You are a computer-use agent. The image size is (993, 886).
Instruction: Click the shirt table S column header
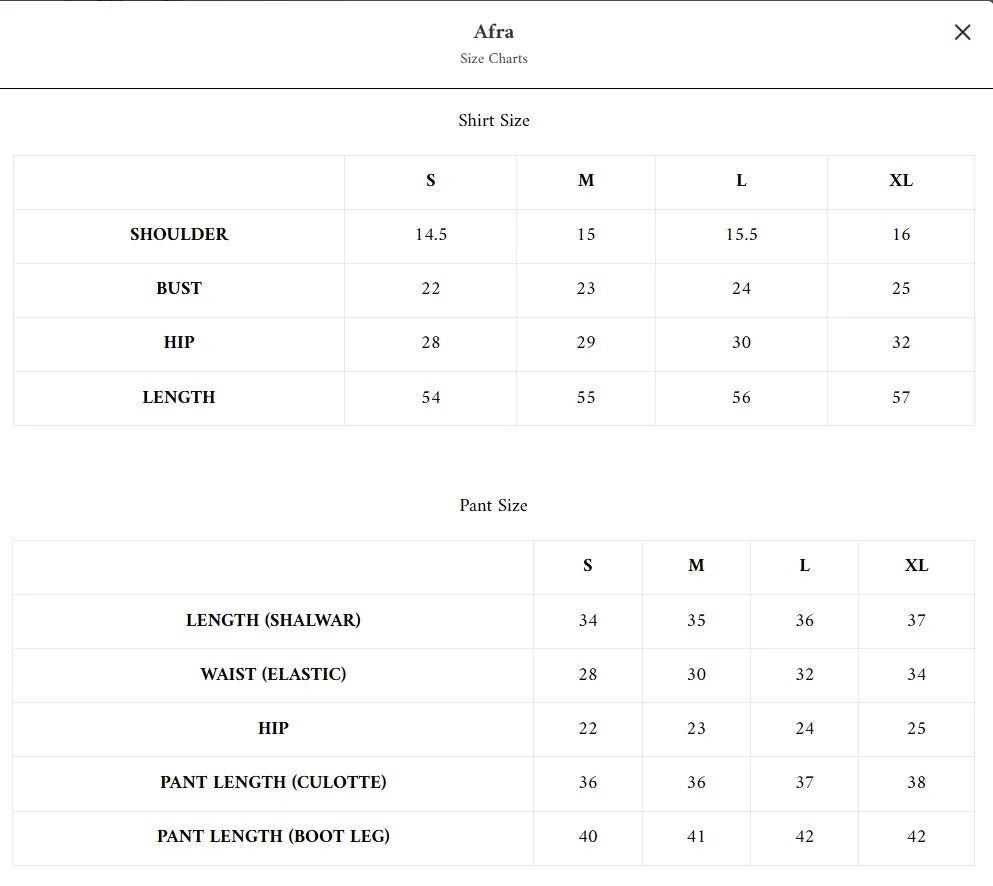(431, 181)
